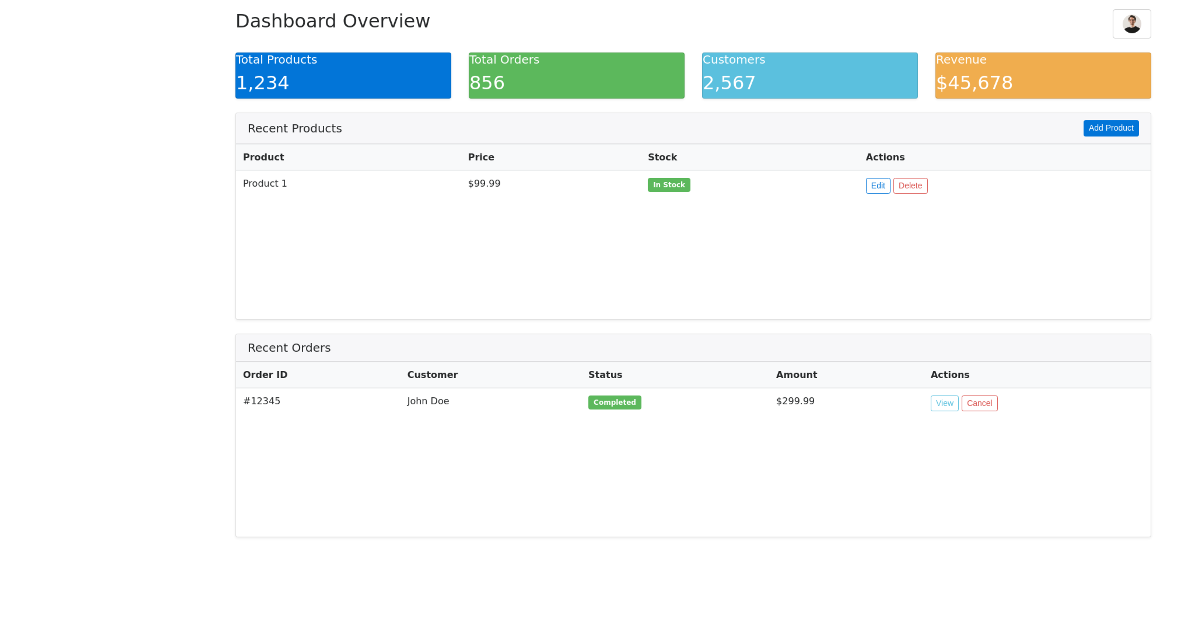Screen dimensions: 1200x630
Task: Click the blue Total Products stat card
Action: click(343, 75)
